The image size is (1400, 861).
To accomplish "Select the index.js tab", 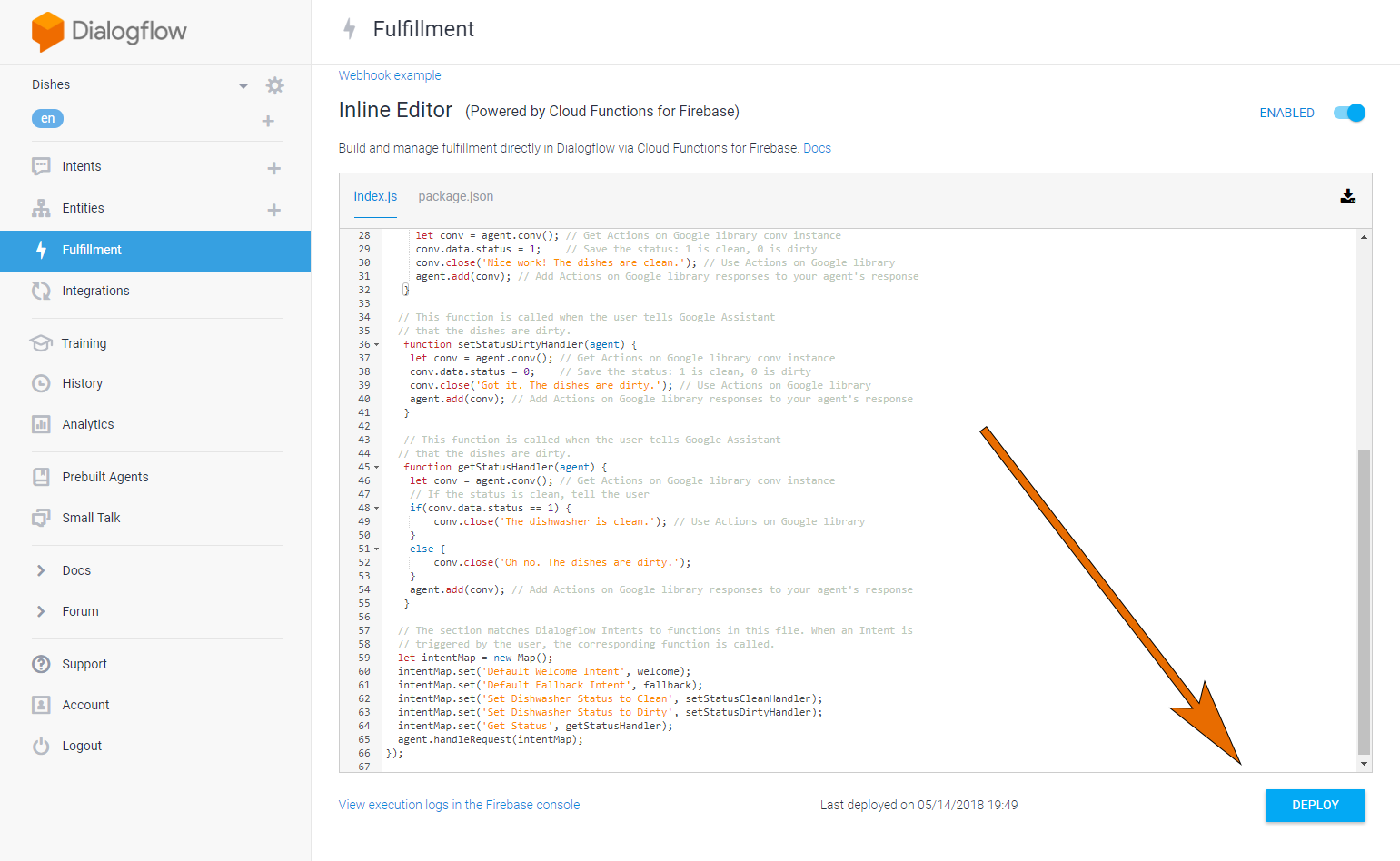I will (x=375, y=196).
